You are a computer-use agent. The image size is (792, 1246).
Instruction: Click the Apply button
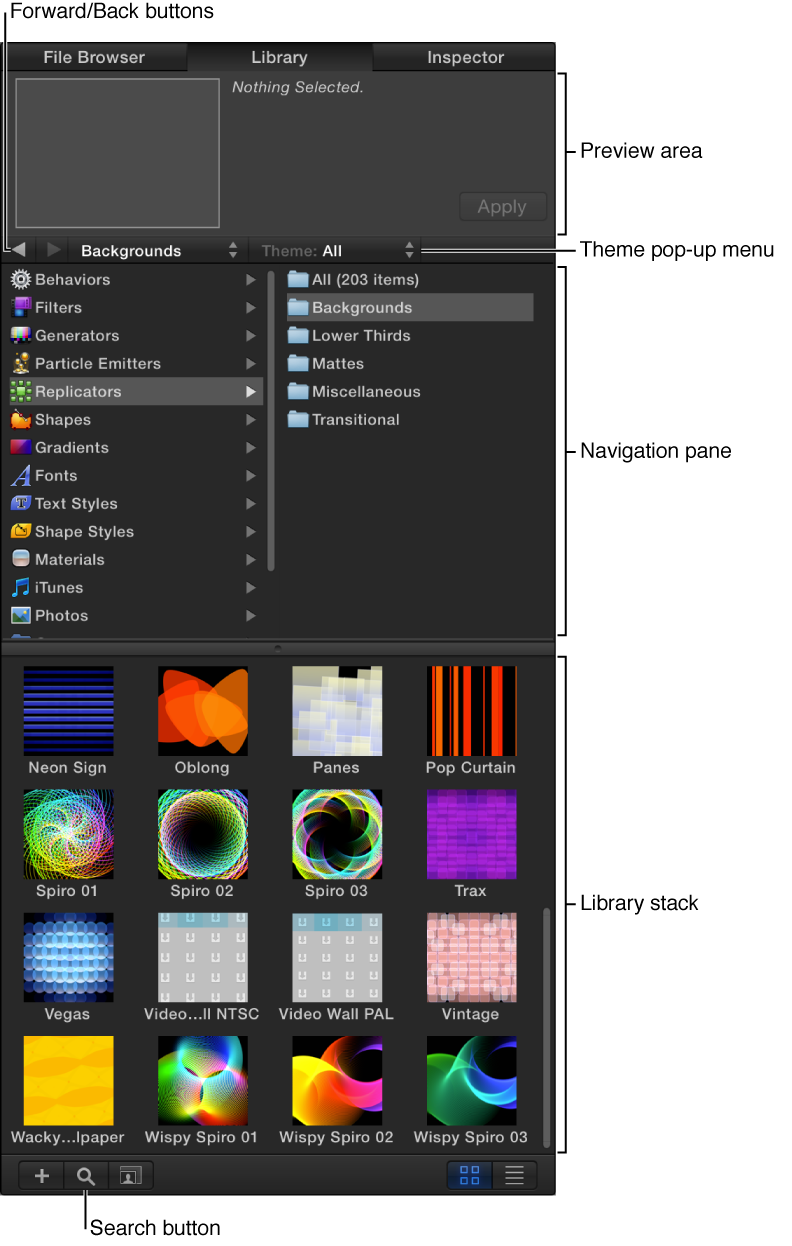(x=502, y=207)
